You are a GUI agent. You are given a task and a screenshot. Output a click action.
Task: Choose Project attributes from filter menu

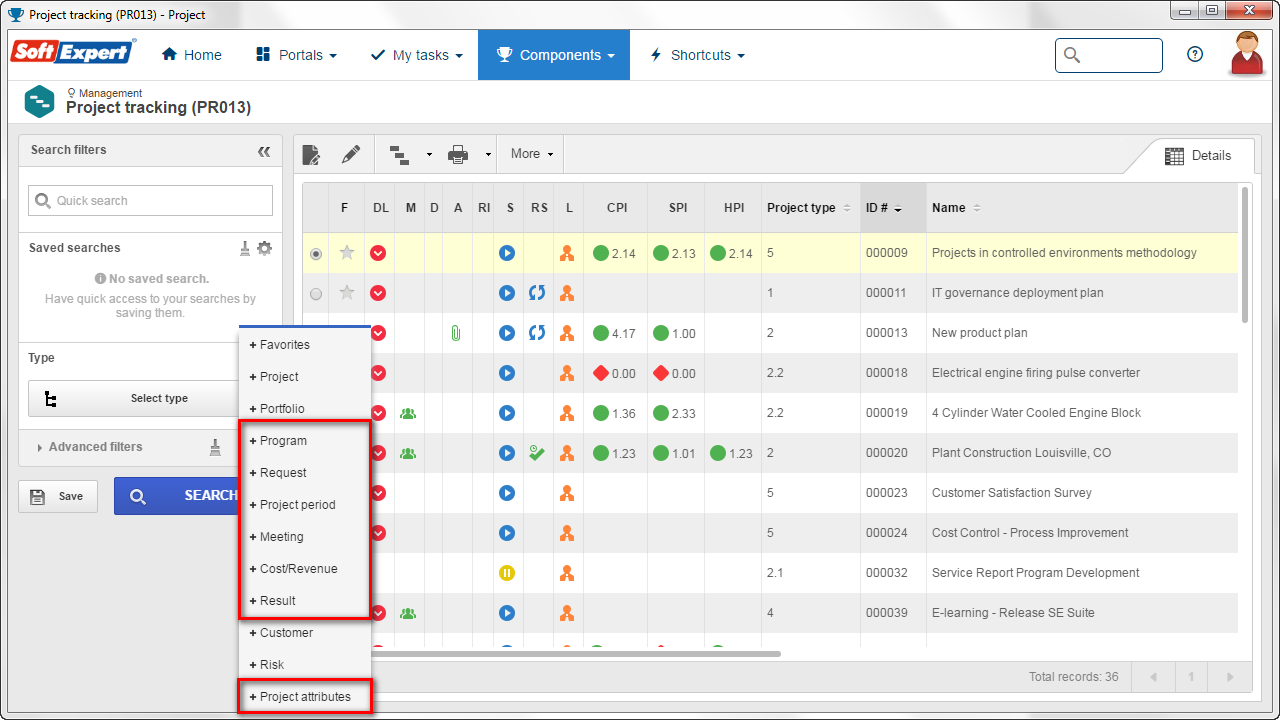(305, 697)
